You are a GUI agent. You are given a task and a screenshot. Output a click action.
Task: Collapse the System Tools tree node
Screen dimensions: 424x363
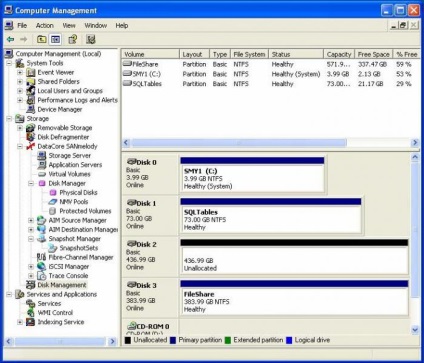(x=9, y=63)
